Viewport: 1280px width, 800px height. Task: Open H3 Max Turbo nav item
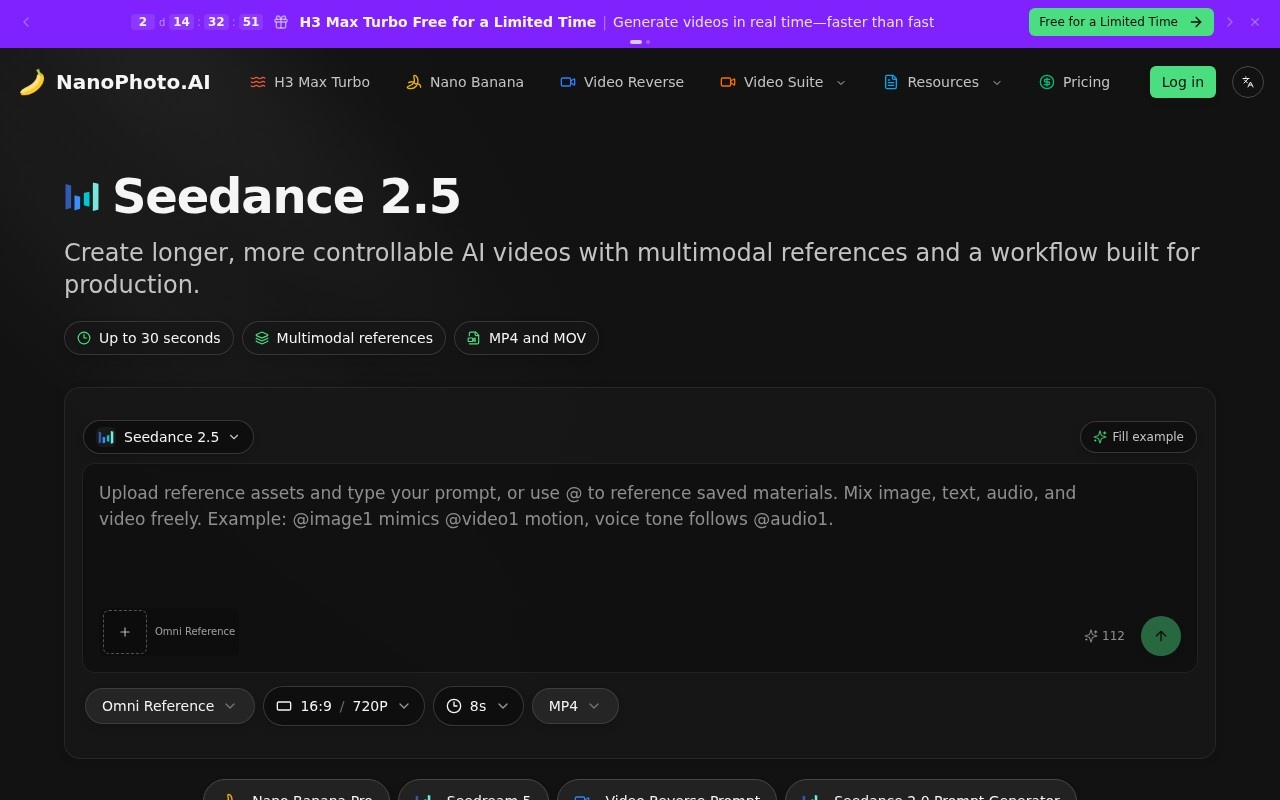[310, 82]
